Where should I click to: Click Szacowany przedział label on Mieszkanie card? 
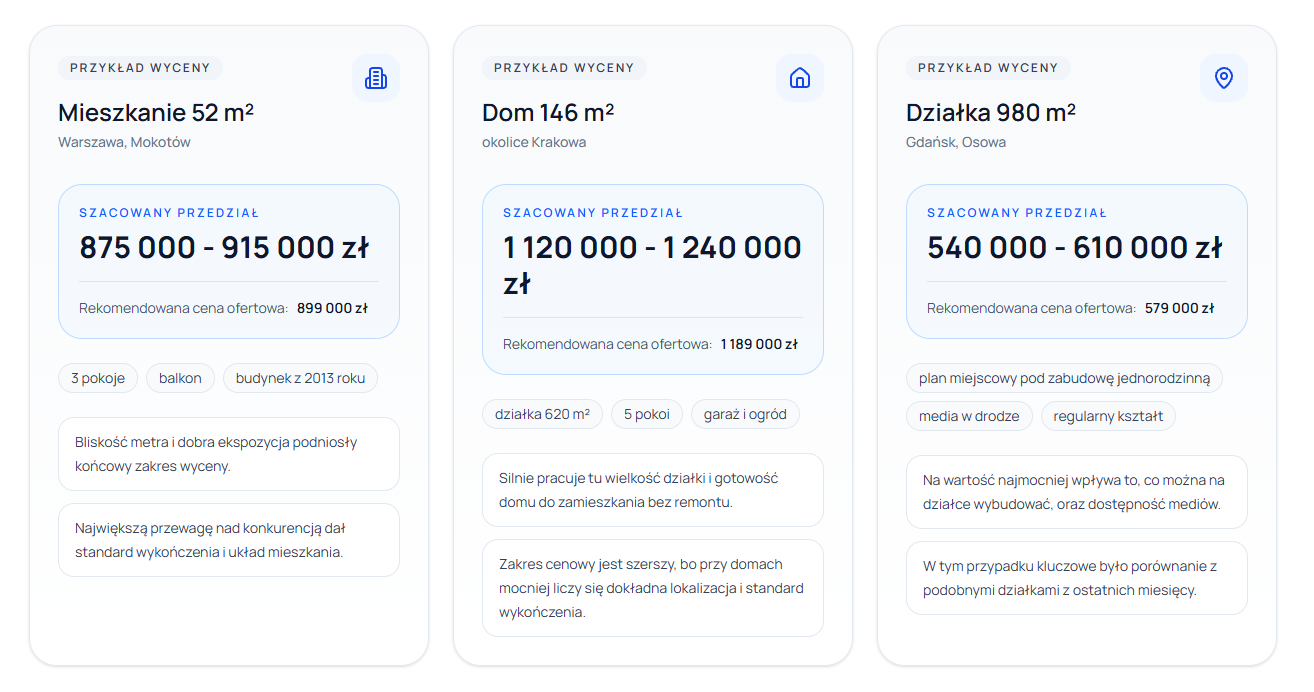point(169,213)
